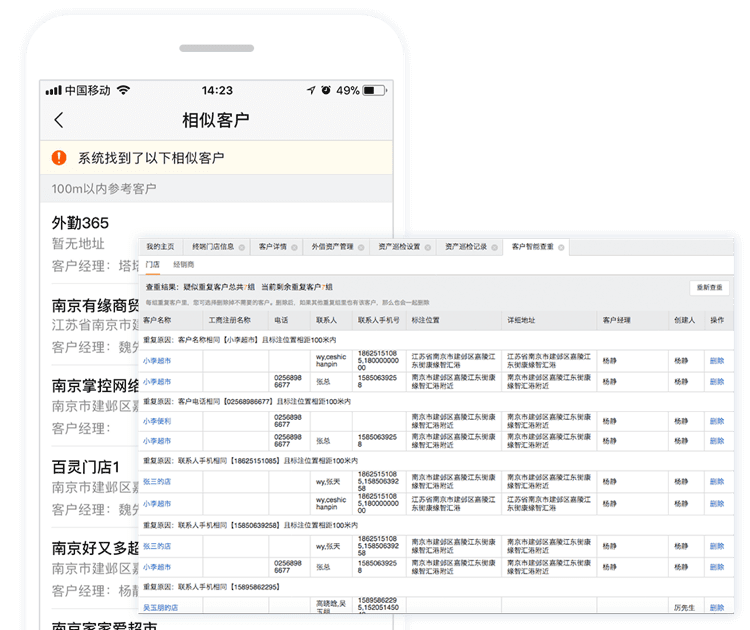Open the first 张三的店 customer link

pos(157,481)
